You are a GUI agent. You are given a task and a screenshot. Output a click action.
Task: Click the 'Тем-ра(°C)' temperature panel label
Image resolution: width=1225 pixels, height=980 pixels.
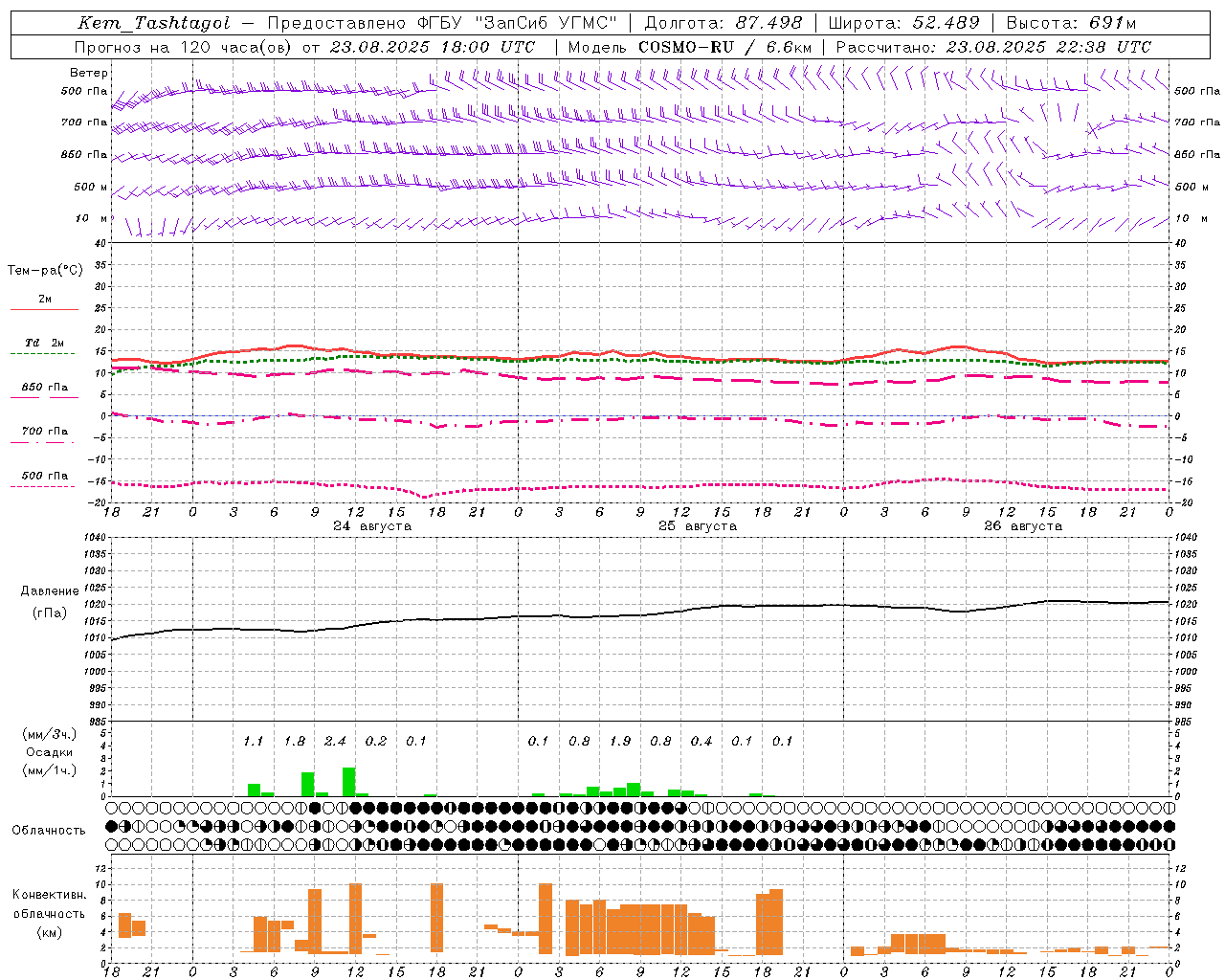tap(45, 271)
